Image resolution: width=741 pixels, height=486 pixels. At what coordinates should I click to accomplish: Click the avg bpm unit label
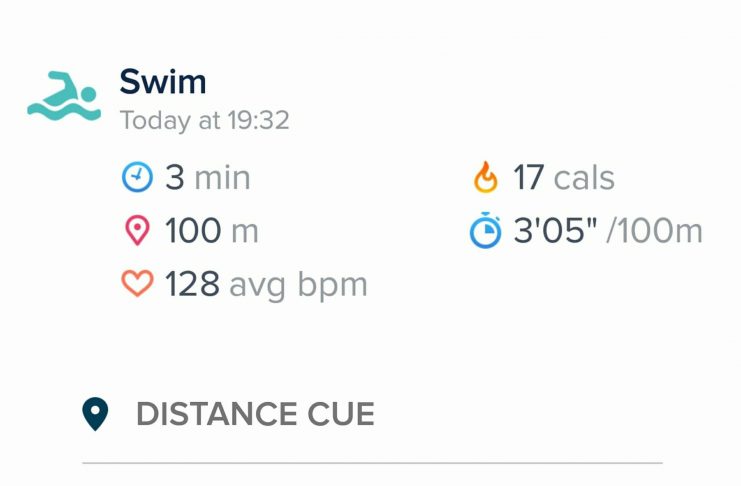(x=298, y=286)
